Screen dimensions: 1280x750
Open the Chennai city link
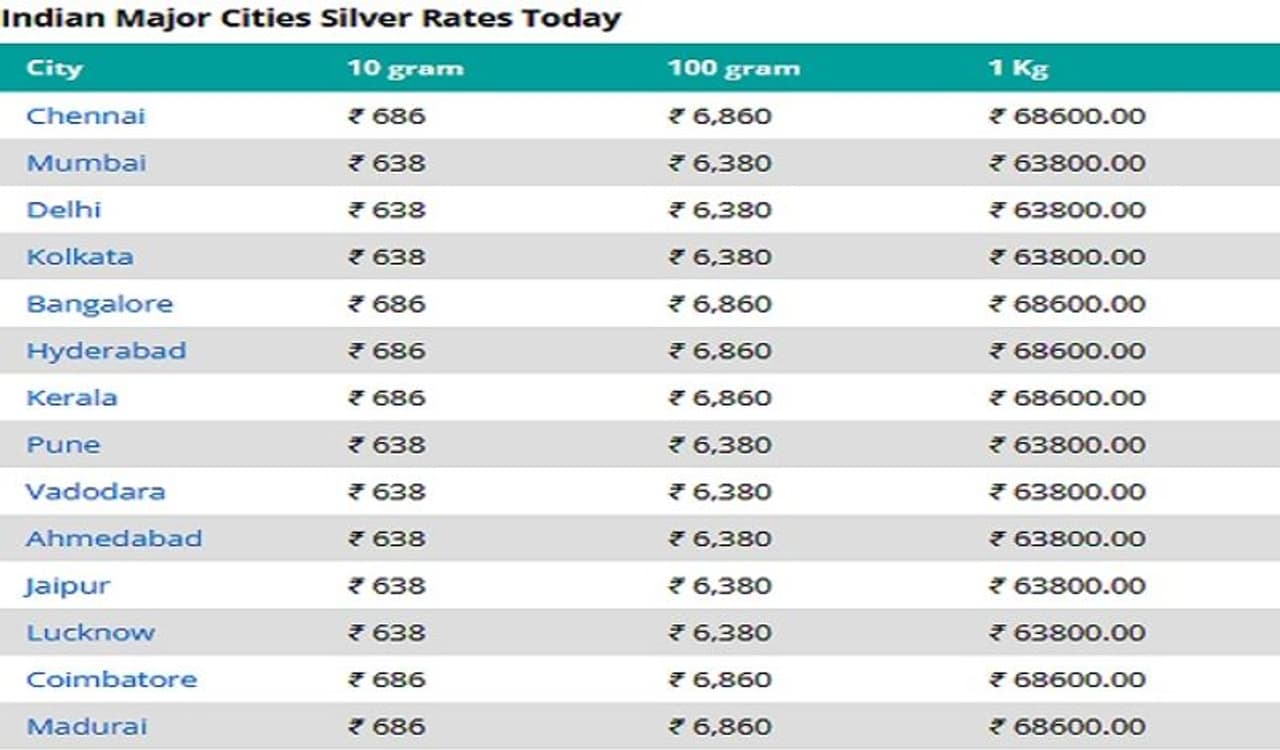tap(86, 116)
